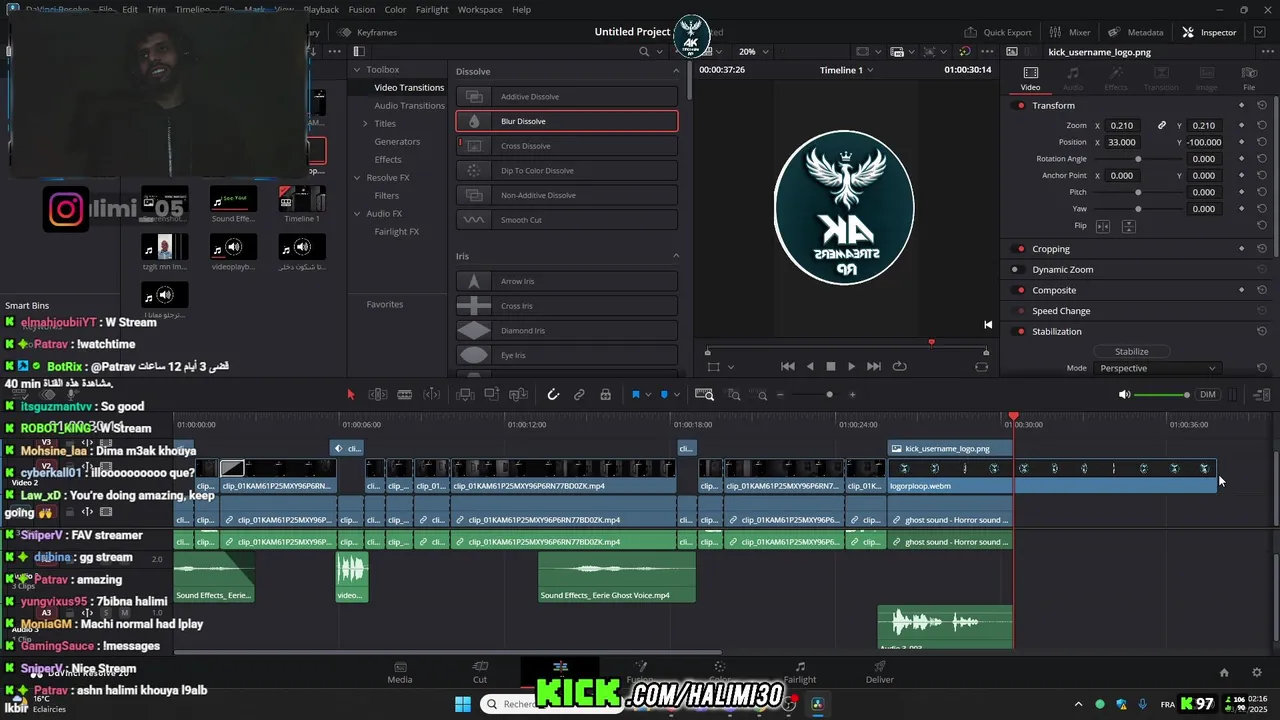This screenshot has height=720, width=1280.
Task: Collapse the Iris transitions category
Action: (x=676, y=257)
